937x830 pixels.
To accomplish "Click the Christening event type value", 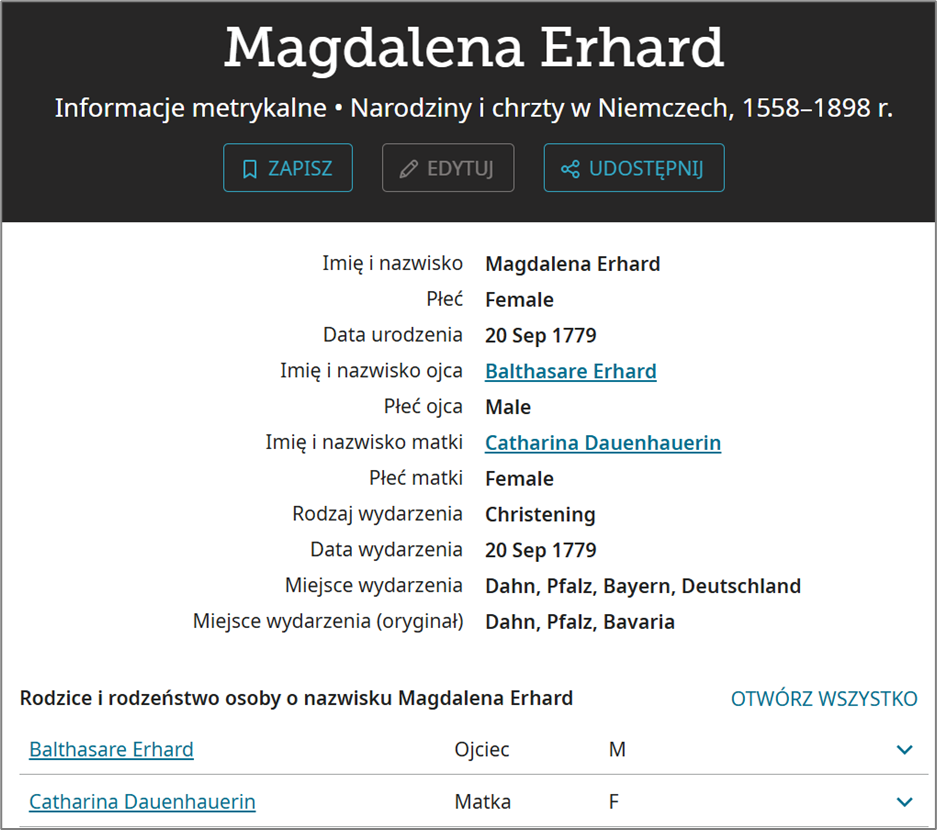I will click(x=540, y=514).
